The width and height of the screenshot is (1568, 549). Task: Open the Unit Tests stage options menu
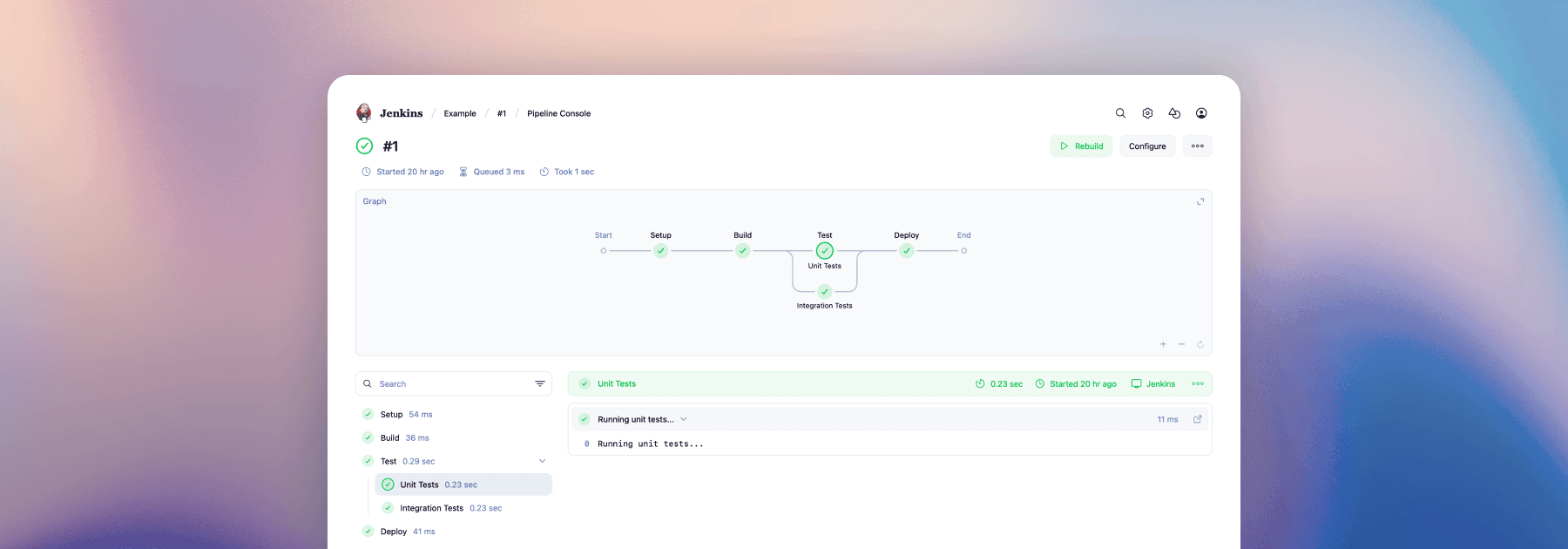point(1197,383)
